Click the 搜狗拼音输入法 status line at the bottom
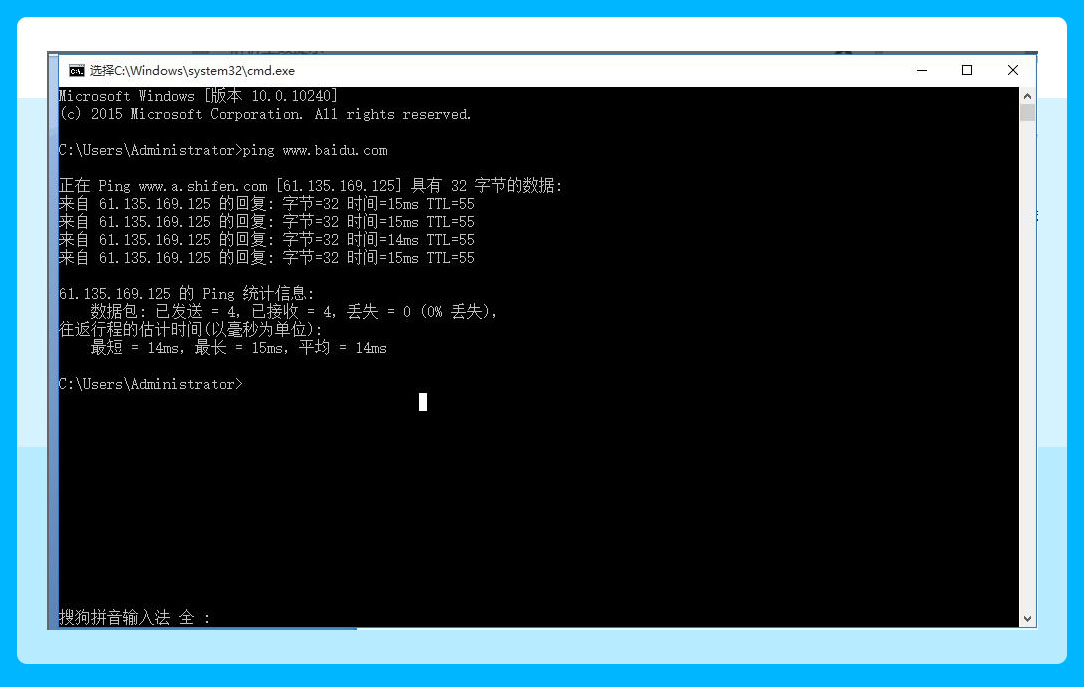The image size is (1084, 687). pyautogui.click(x=135, y=618)
